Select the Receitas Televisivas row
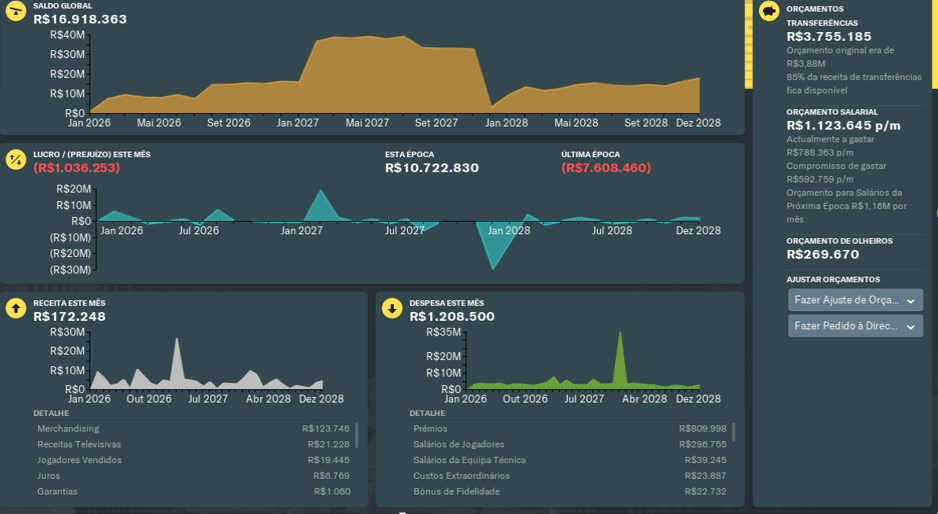 point(193,444)
